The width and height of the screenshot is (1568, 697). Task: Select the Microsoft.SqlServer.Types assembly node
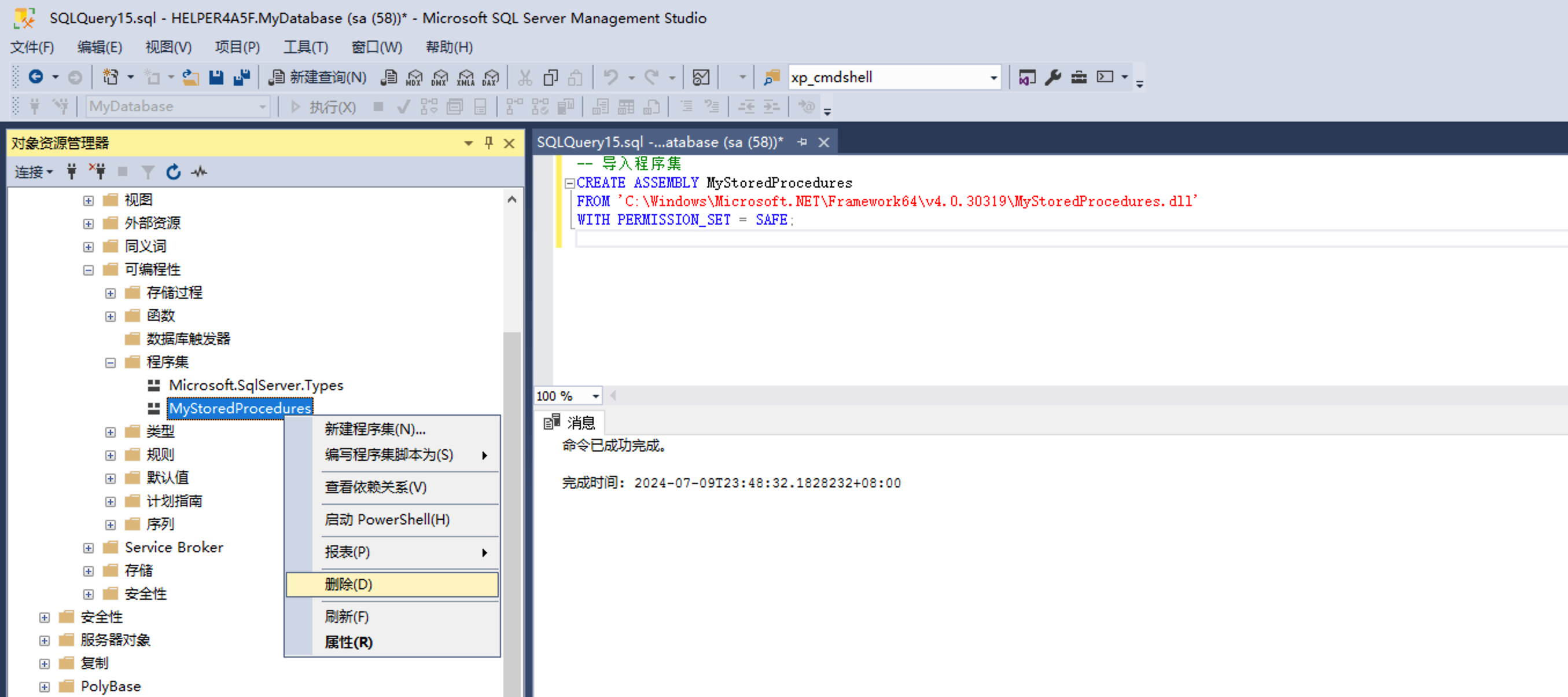pos(256,386)
